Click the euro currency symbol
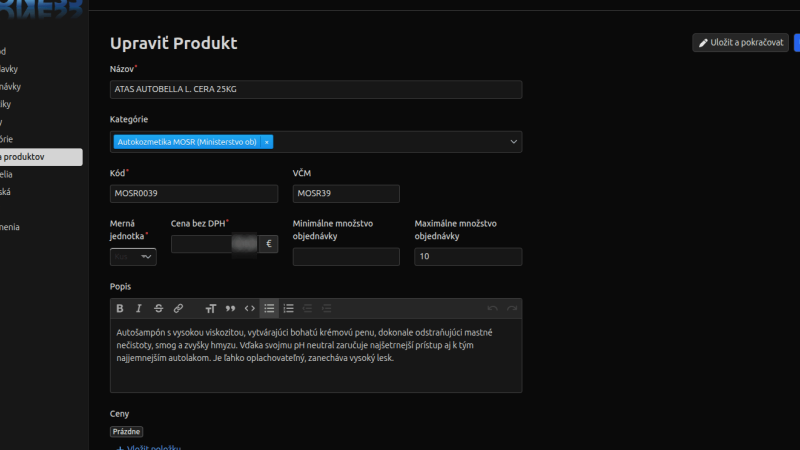The image size is (800, 450). pos(268,244)
